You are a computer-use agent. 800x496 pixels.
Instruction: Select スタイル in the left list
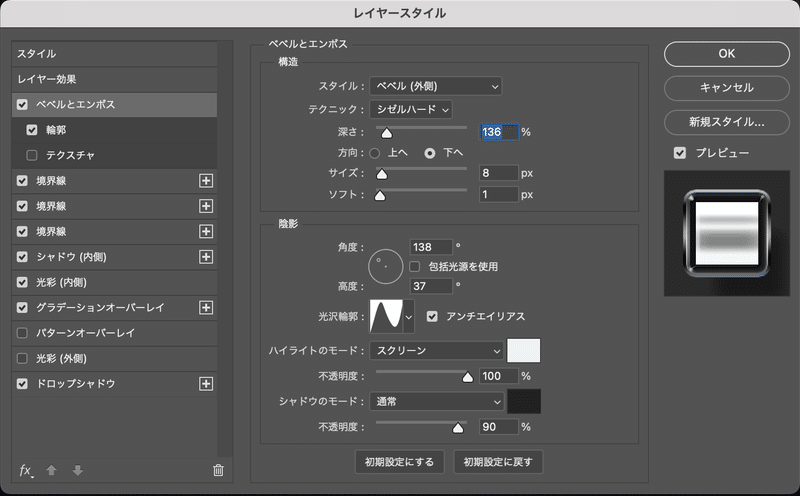click(x=114, y=54)
